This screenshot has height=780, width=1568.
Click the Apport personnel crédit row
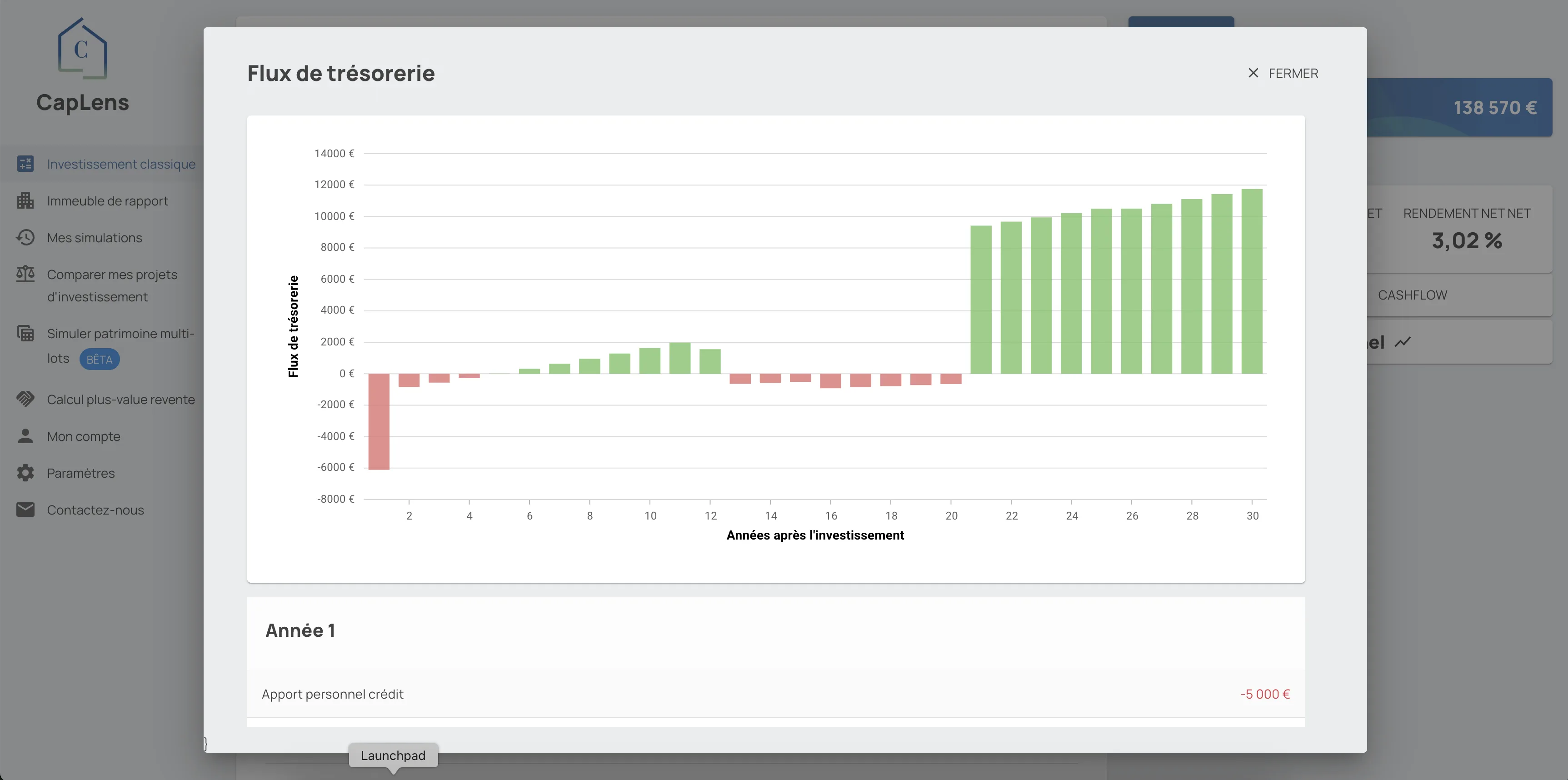pyautogui.click(x=775, y=694)
